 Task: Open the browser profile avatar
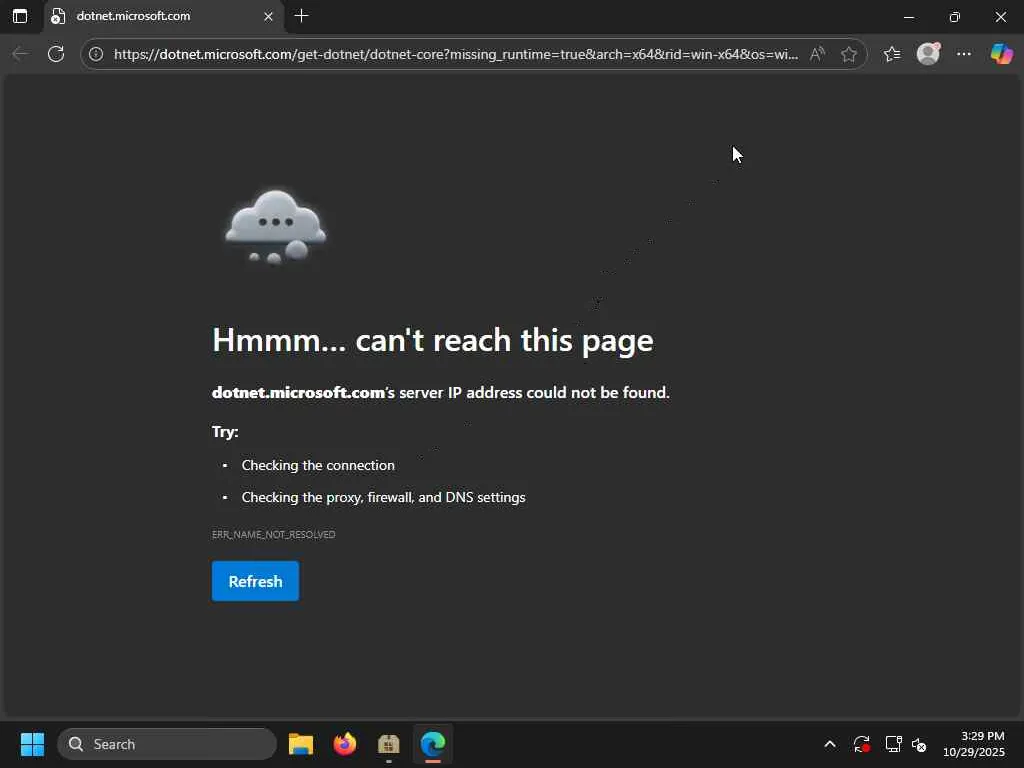click(928, 54)
